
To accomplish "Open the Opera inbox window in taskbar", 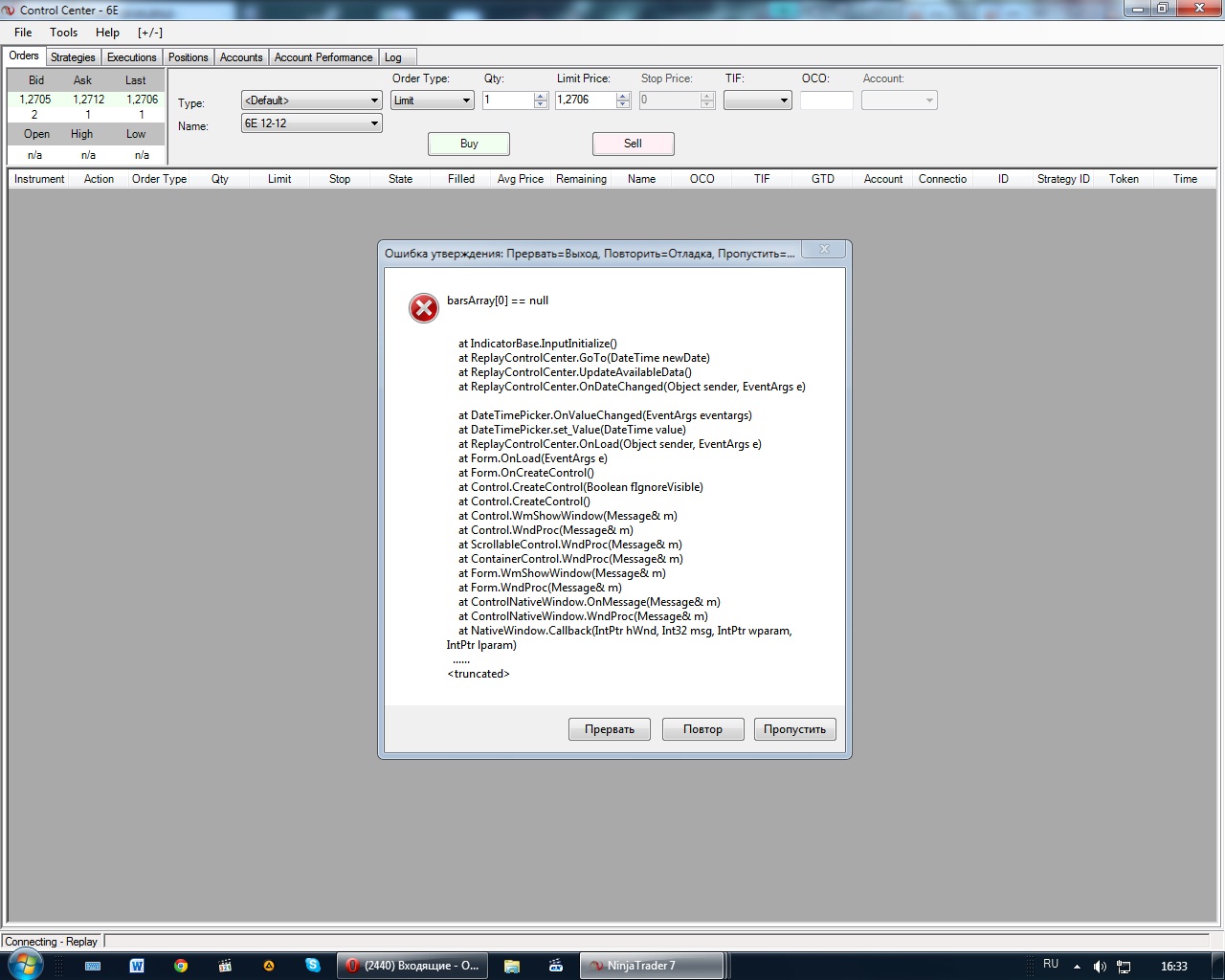I will (x=413, y=966).
